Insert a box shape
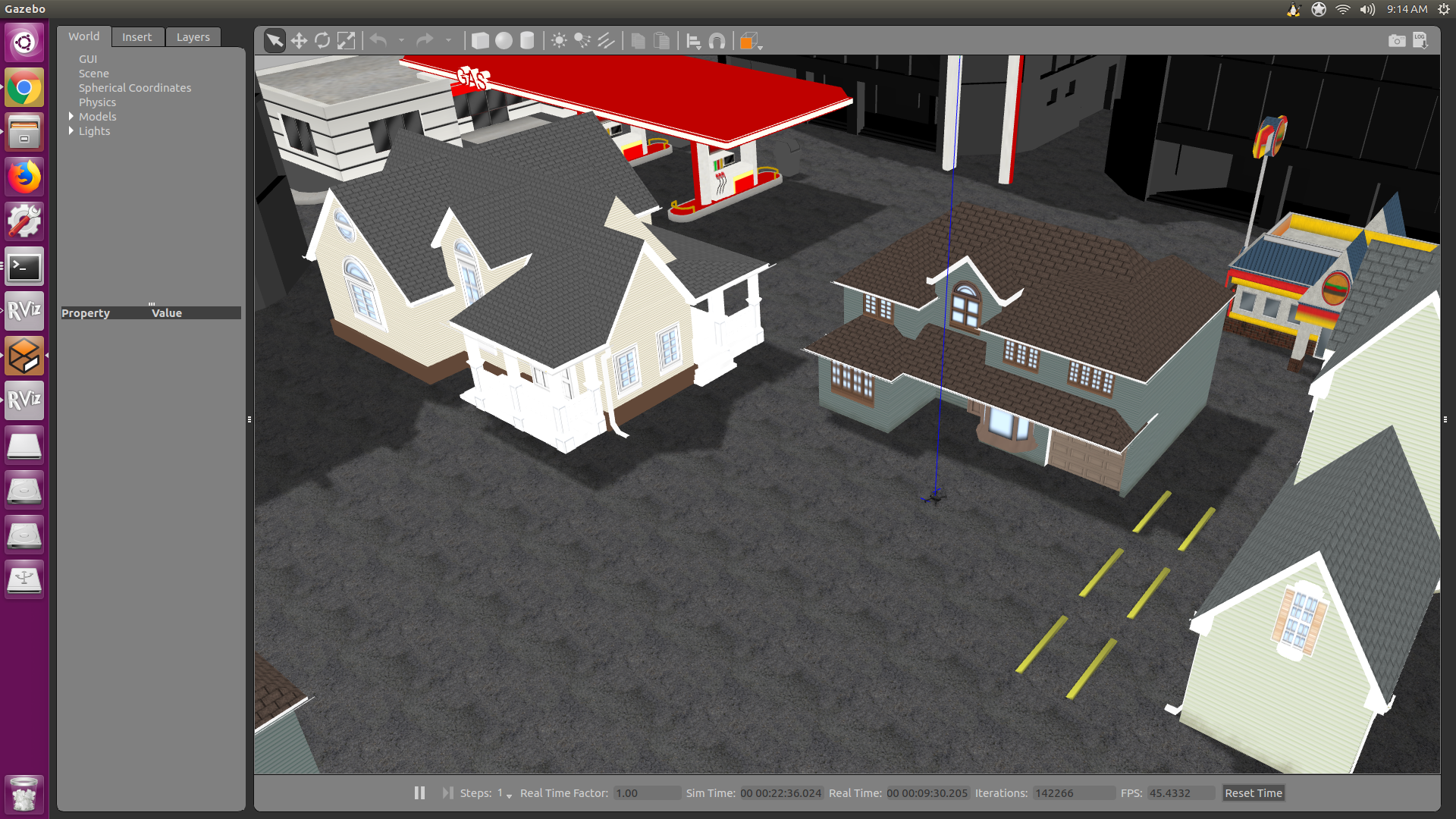Screen dimensions: 1456x819 click(x=480, y=41)
